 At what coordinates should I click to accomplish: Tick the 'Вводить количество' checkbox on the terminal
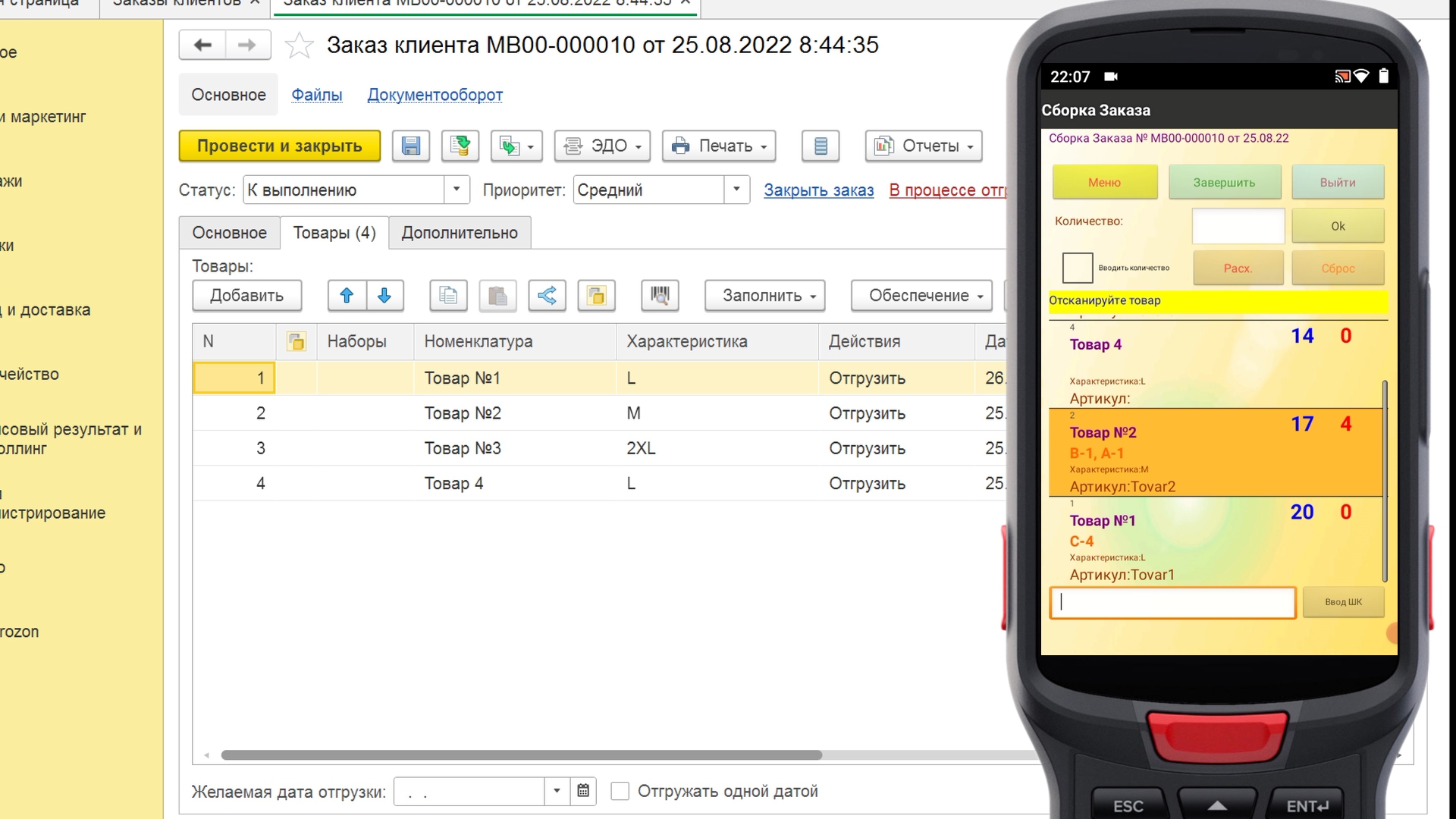tap(1077, 268)
